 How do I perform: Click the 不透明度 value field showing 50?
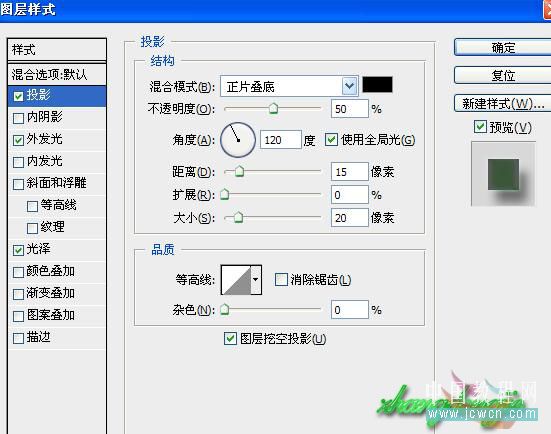(349, 109)
